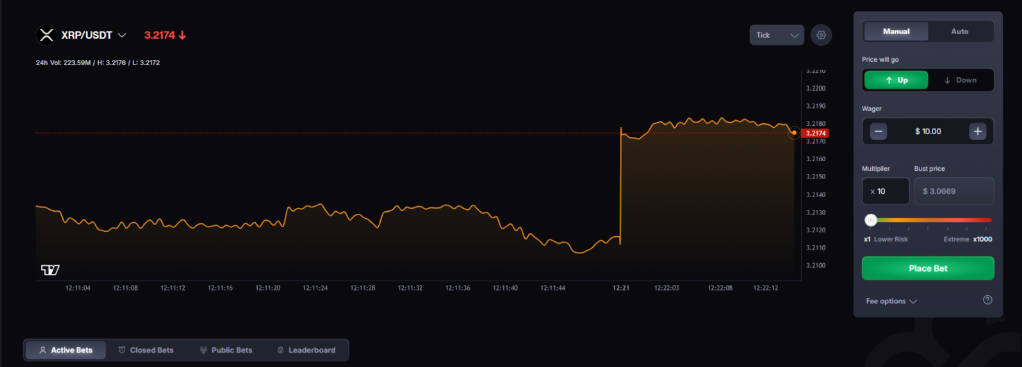1022x367 pixels.
Task: Switch to Auto betting mode
Action: (x=959, y=31)
